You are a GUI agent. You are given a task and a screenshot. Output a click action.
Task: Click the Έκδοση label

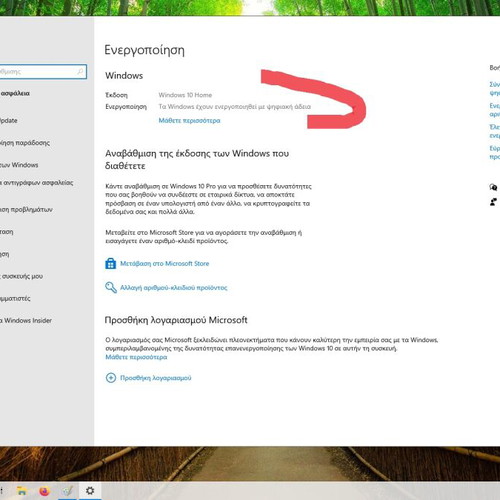116,95
